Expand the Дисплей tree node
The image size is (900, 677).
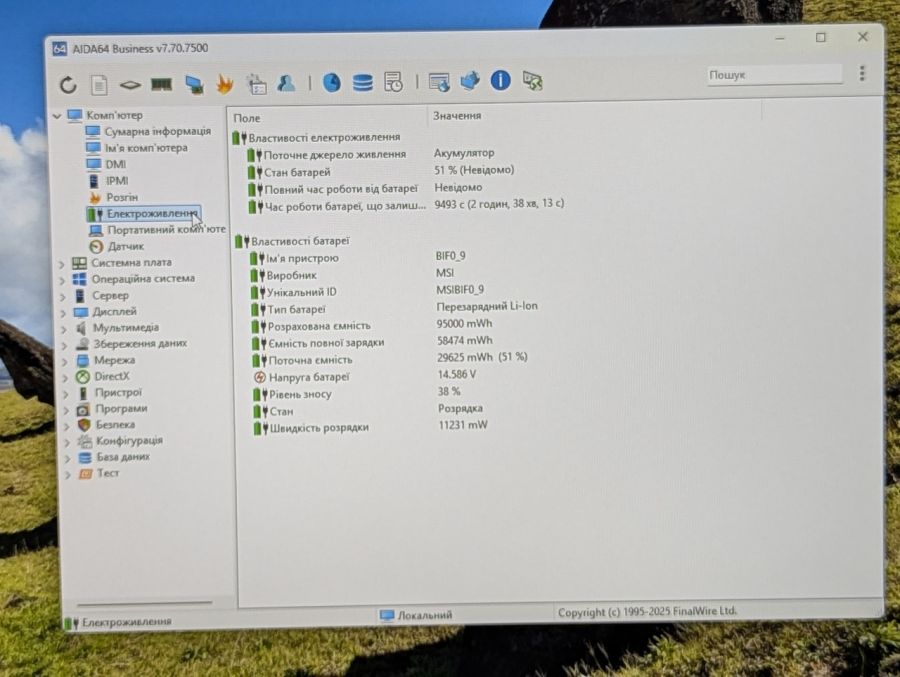click(64, 313)
